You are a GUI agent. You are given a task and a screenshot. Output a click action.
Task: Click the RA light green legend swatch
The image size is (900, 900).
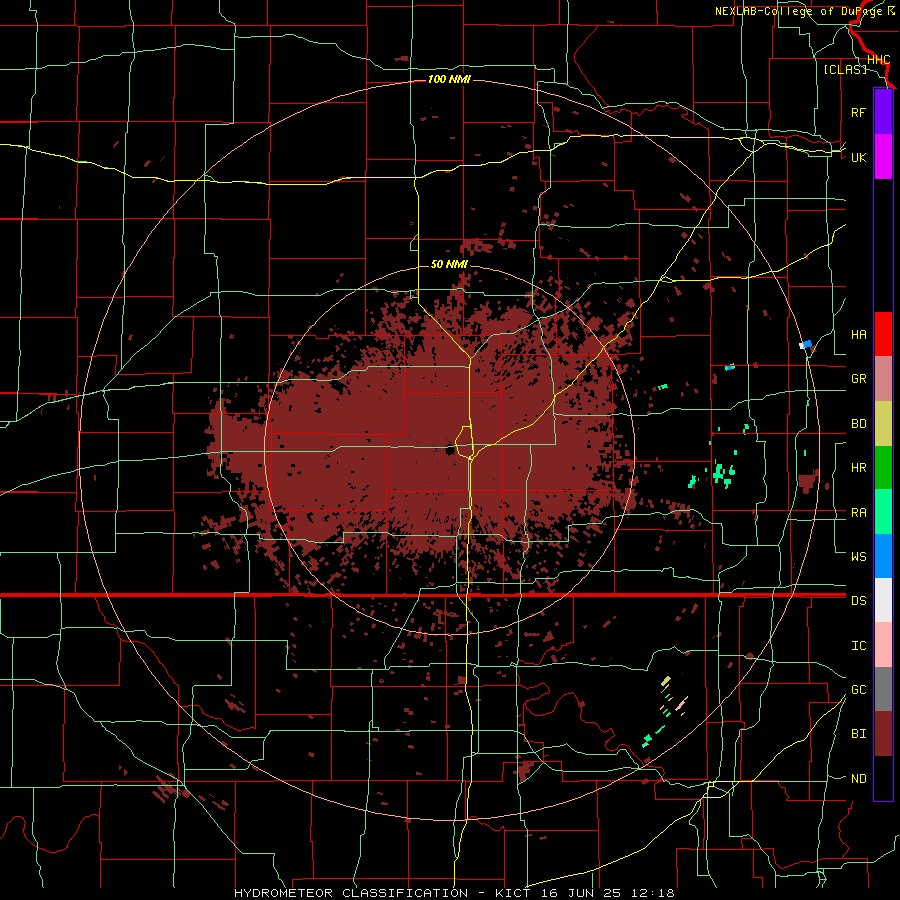(883, 512)
